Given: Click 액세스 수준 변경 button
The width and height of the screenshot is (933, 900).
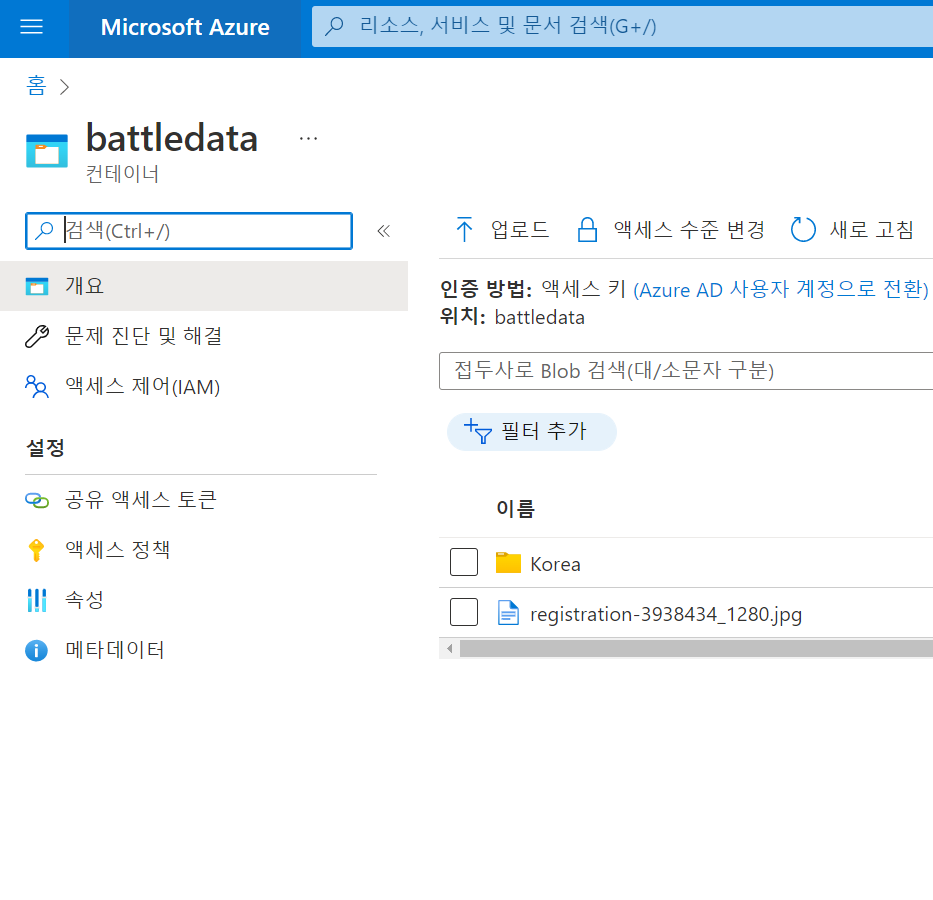Looking at the screenshot, I should pos(671,230).
